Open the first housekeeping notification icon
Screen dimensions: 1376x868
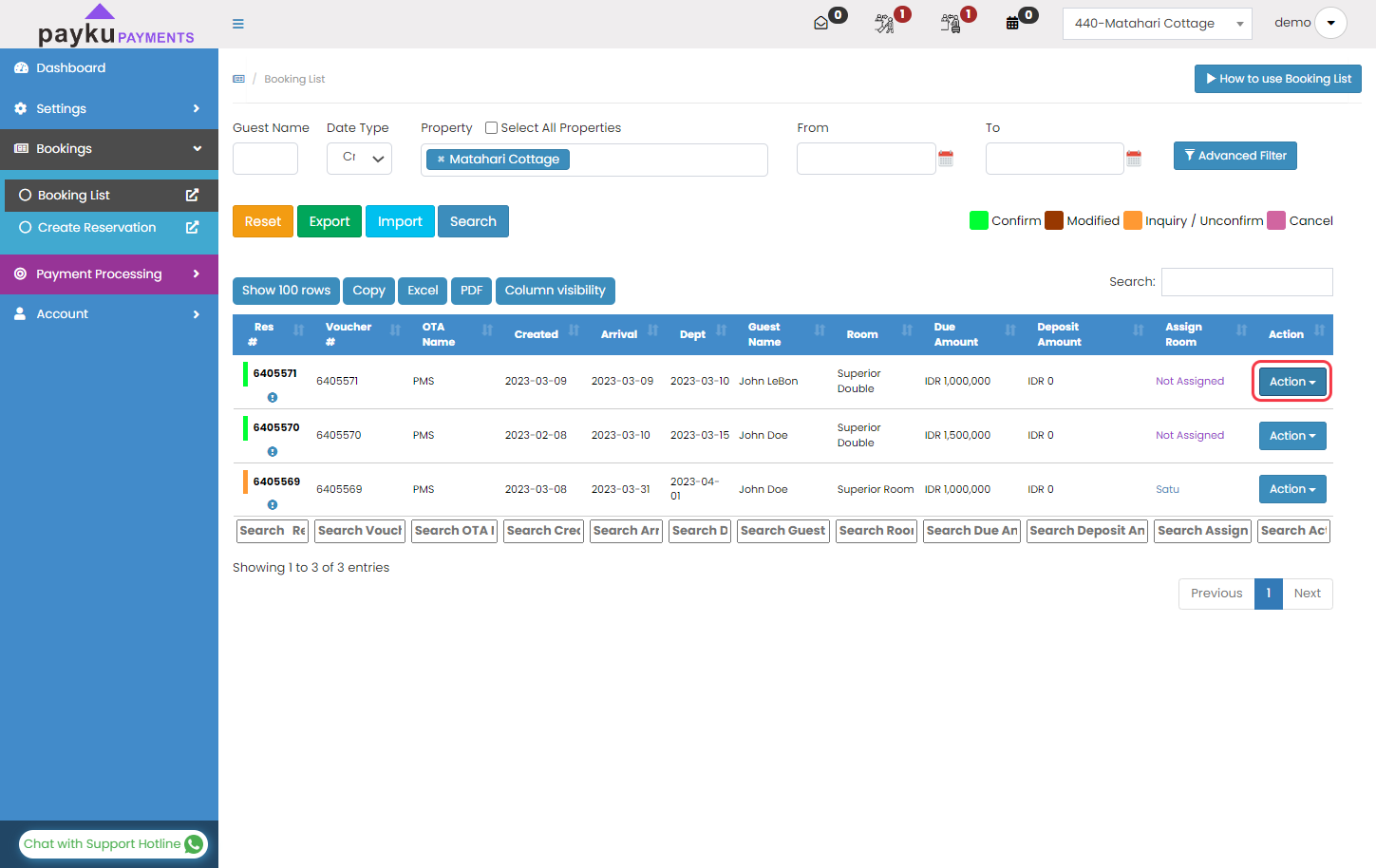[884, 24]
